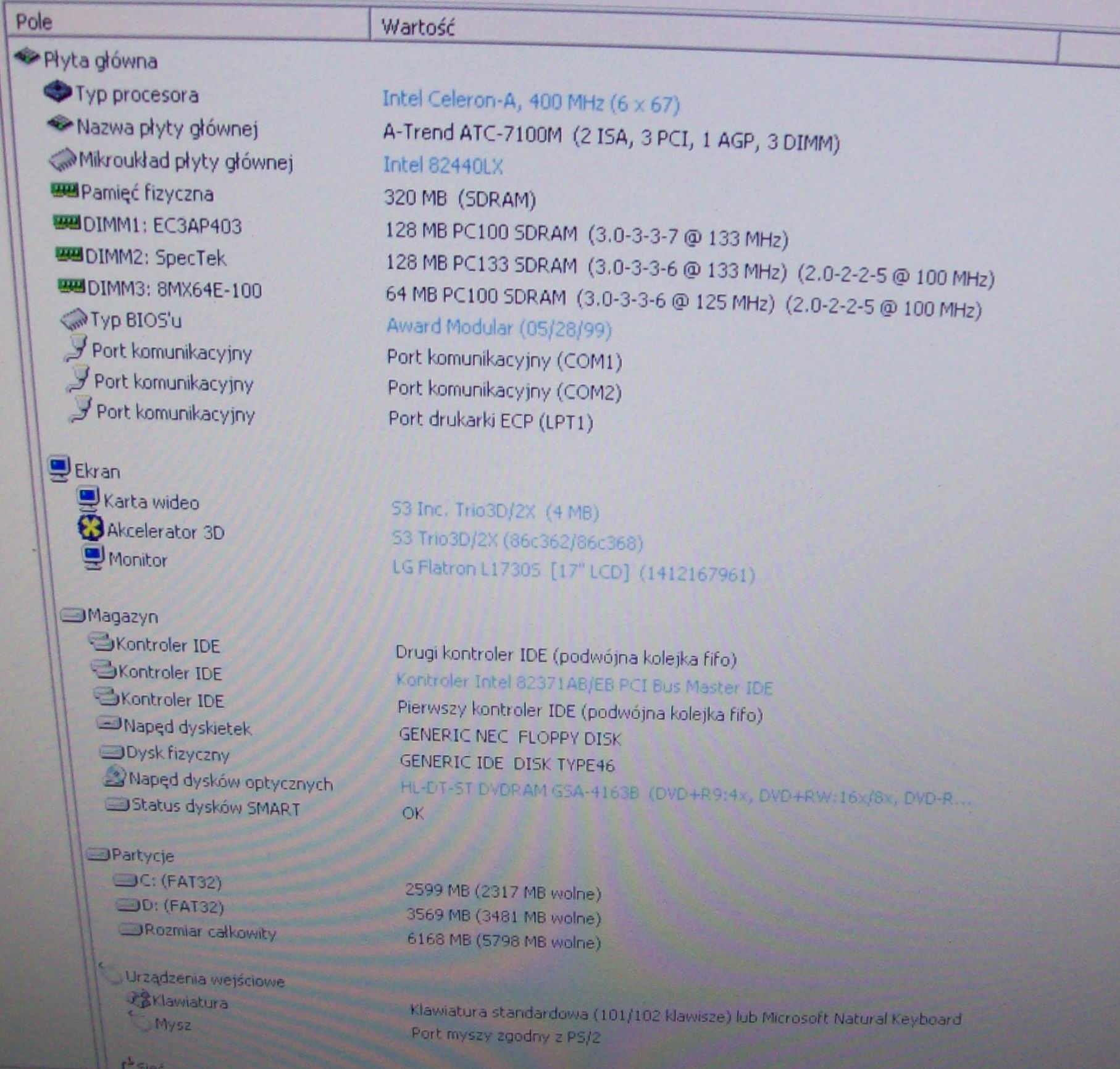1120x1069 pixels.
Task: Select the 2599 MB (2317 MB wolne) value
Action: tap(503, 892)
